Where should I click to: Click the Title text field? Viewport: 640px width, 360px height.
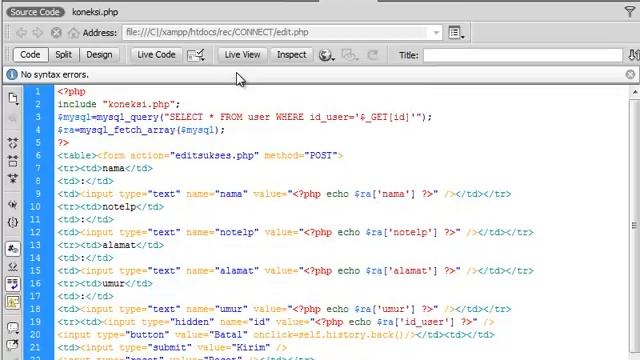tap(522, 55)
